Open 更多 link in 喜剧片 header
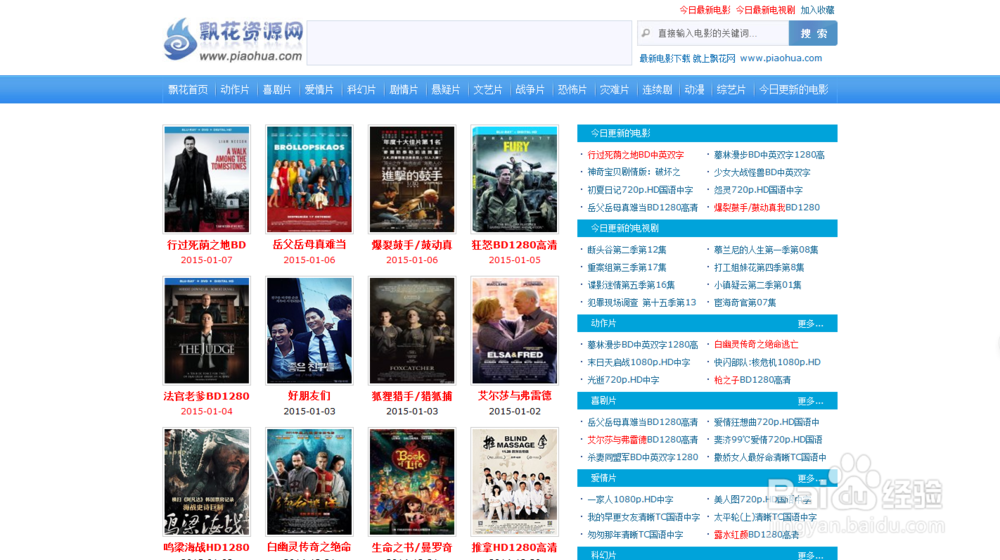The image size is (1000, 560). point(810,401)
